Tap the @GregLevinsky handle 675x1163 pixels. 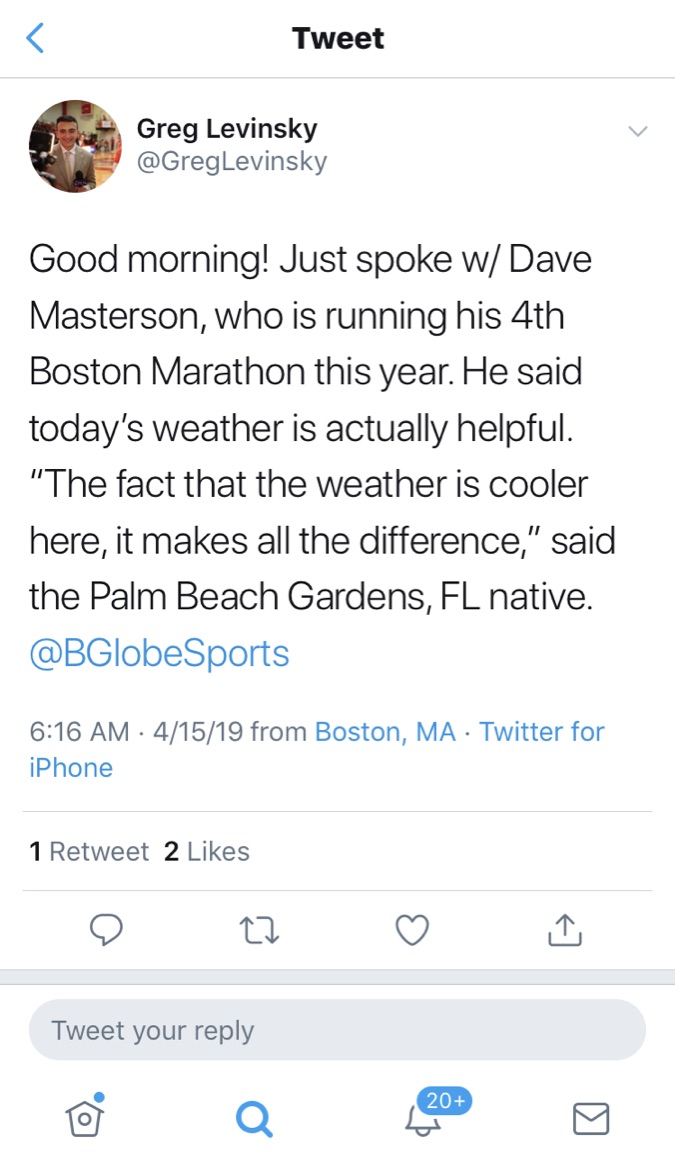click(231, 161)
